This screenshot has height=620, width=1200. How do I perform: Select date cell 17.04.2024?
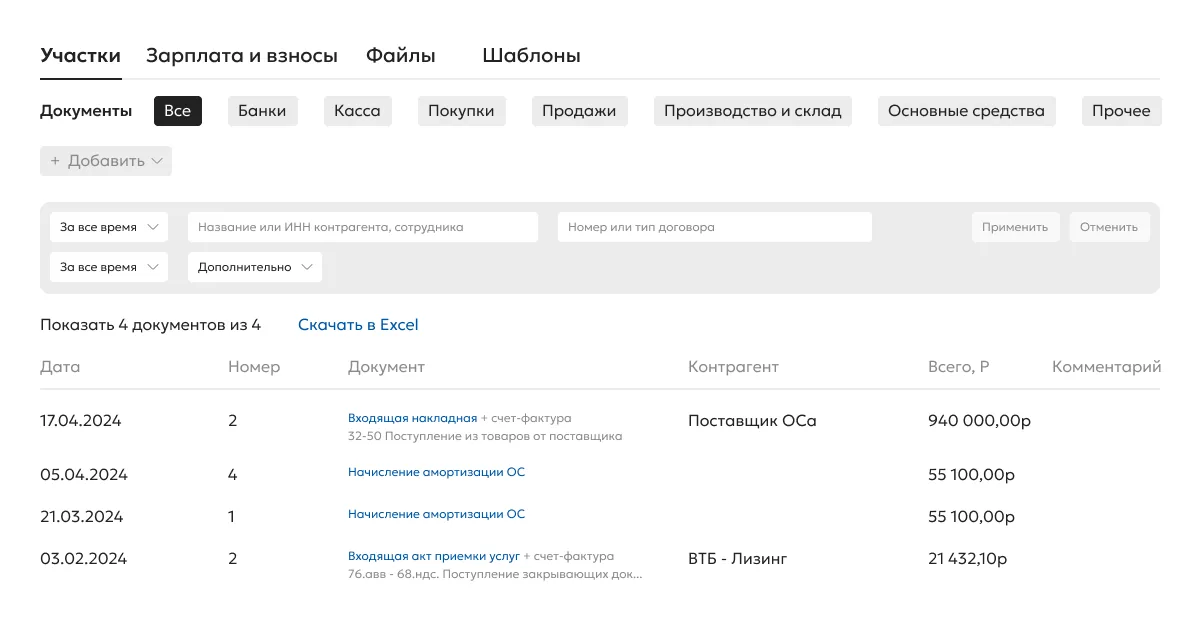(x=81, y=421)
